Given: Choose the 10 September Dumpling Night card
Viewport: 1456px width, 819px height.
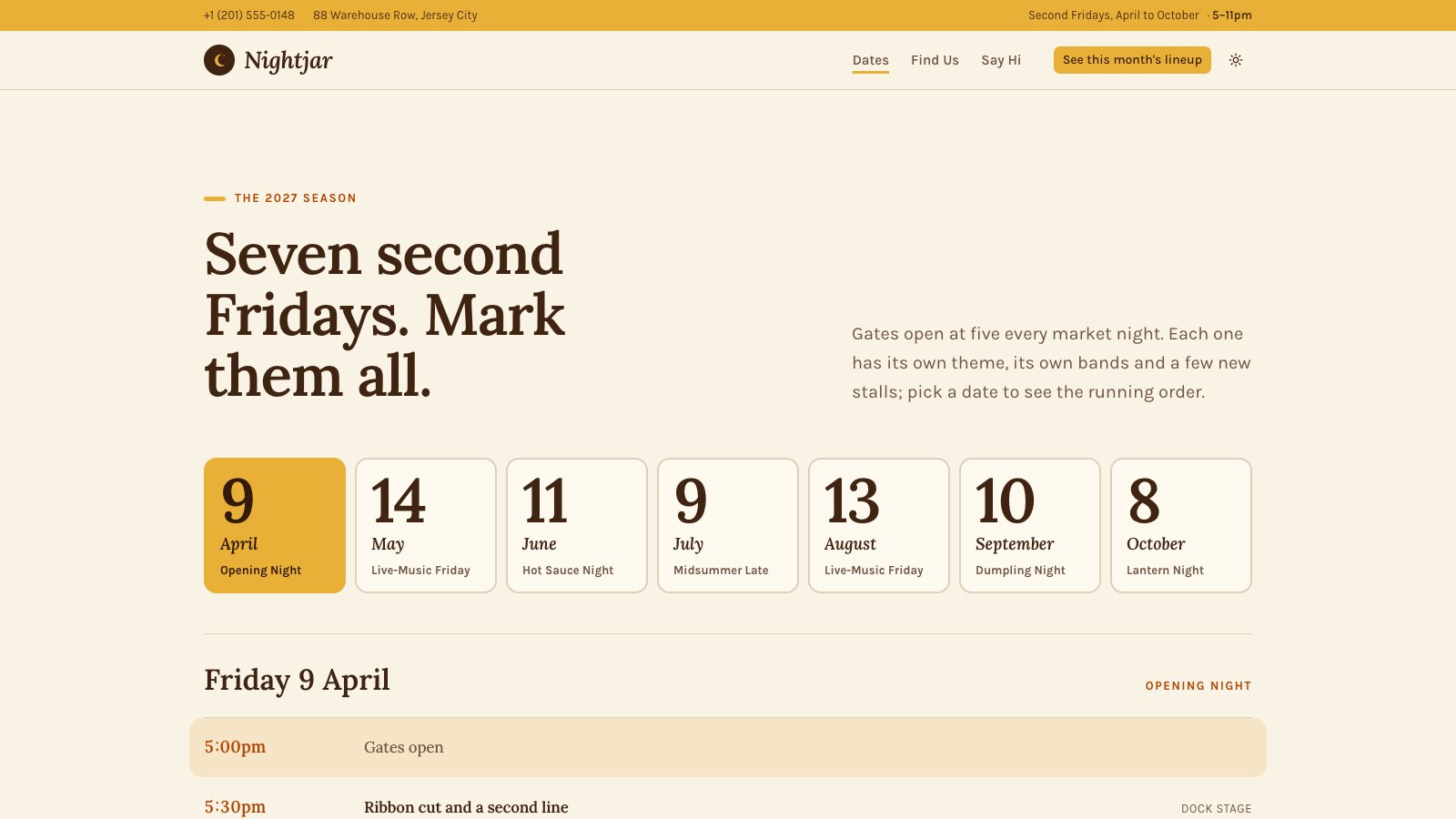Looking at the screenshot, I should pyautogui.click(x=1030, y=525).
